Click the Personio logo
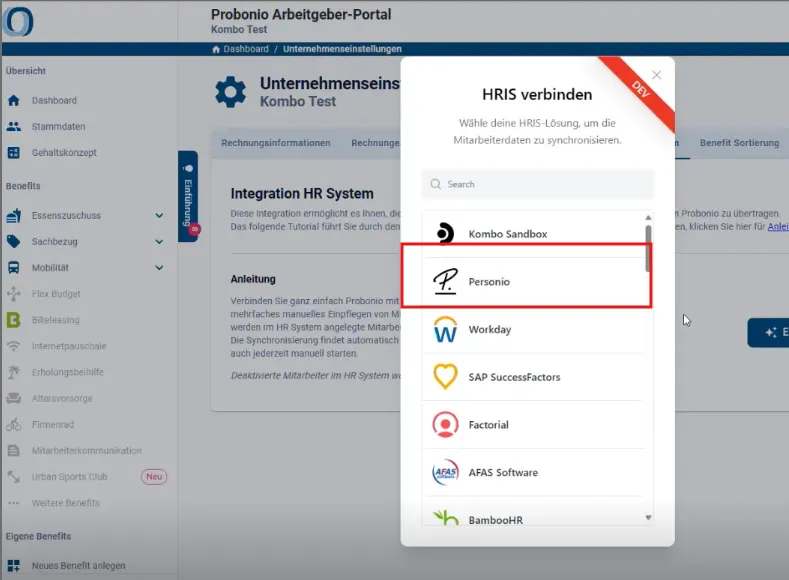Screen dimensions: 789x580 pos(445,281)
